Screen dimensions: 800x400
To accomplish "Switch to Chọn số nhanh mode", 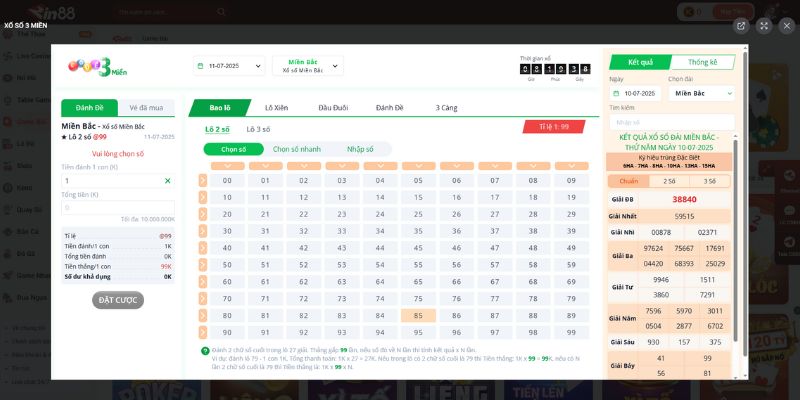I will point(297,149).
